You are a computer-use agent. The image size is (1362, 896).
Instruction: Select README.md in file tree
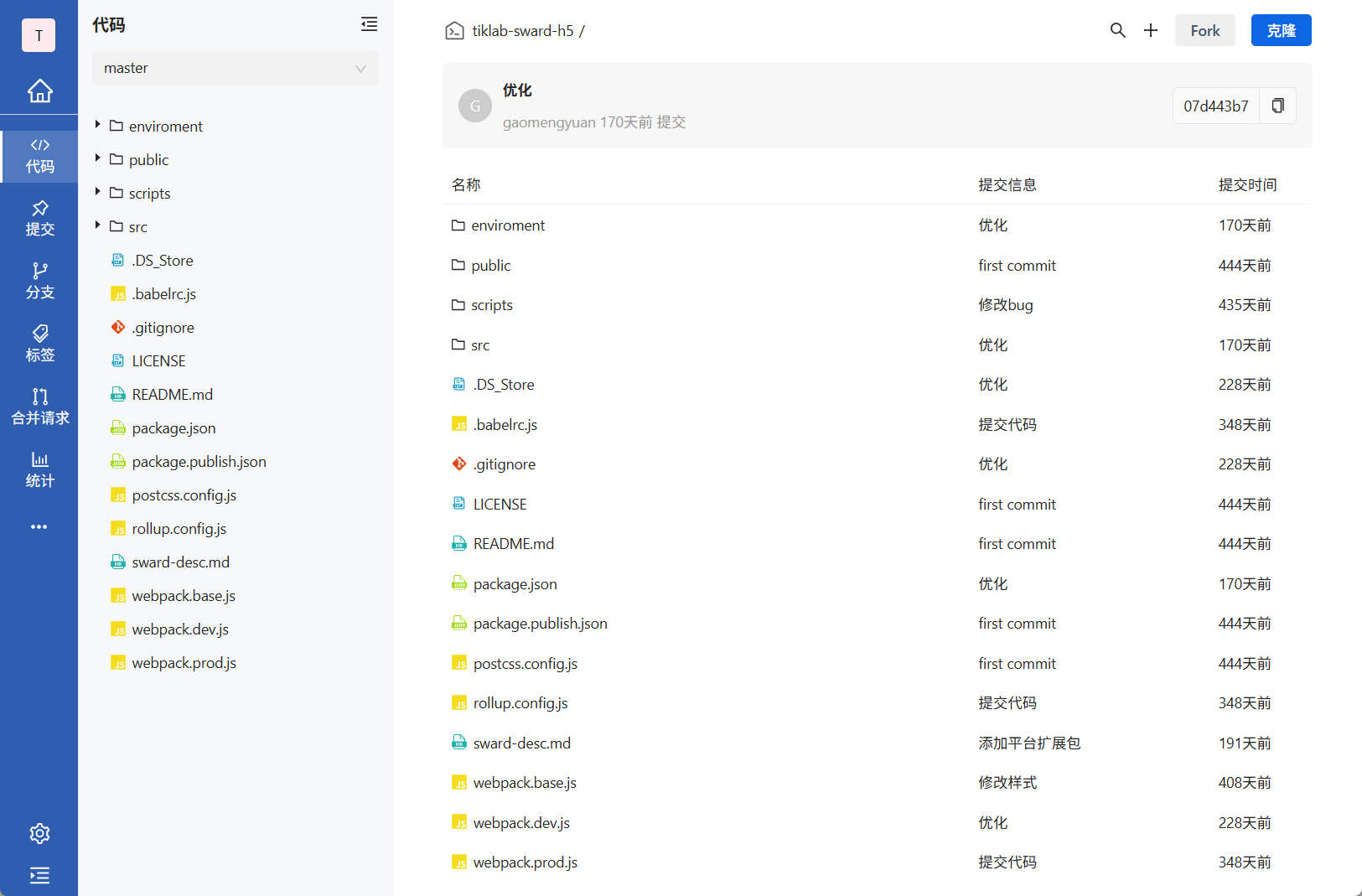pos(172,395)
